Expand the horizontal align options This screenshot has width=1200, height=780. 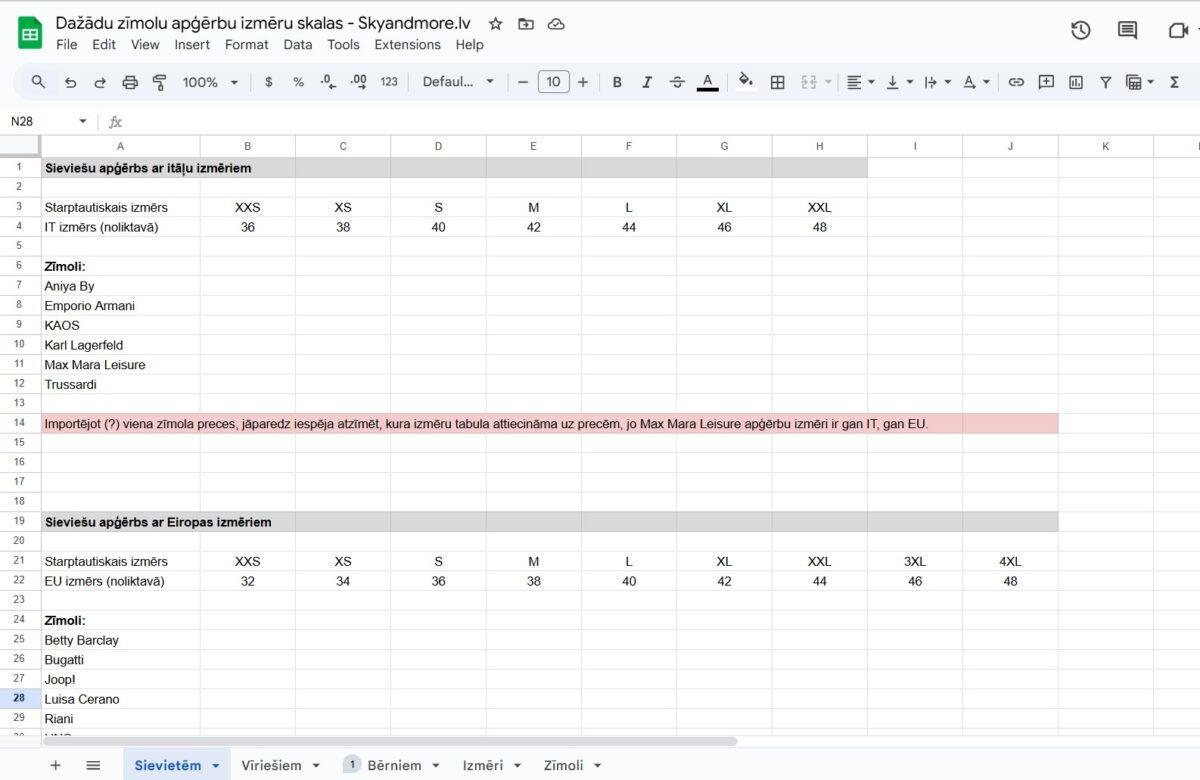point(868,82)
